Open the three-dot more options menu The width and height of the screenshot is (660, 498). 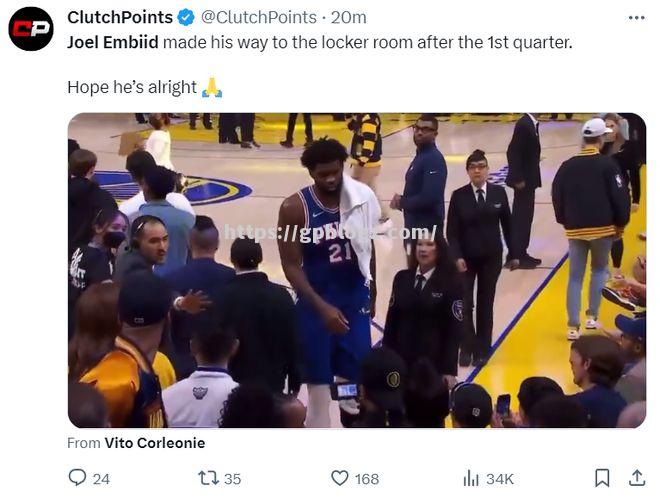click(636, 18)
